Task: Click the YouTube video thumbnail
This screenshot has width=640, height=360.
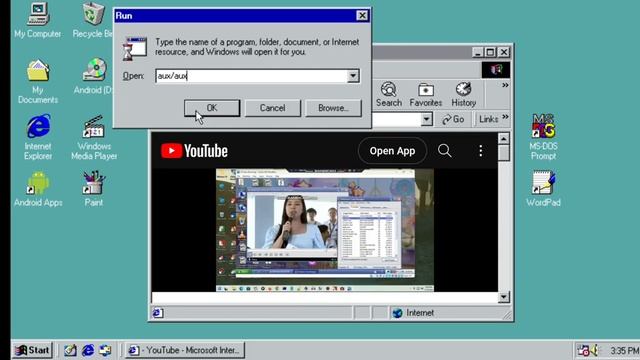Action: 325,230
